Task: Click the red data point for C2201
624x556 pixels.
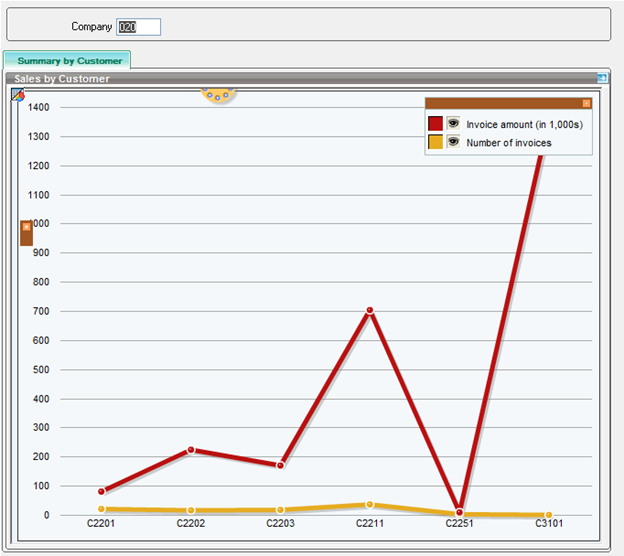Action: pos(102,491)
